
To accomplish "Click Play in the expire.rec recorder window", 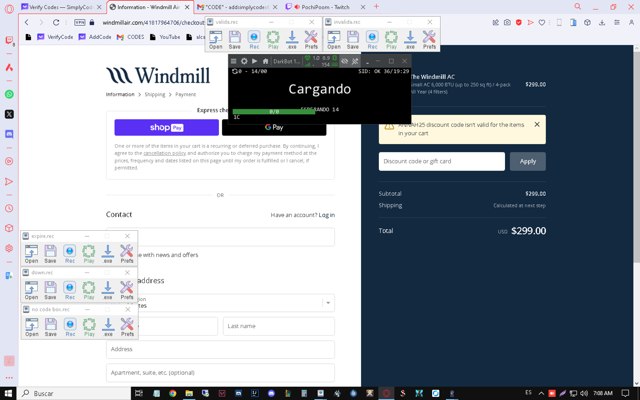I will (89, 254).
